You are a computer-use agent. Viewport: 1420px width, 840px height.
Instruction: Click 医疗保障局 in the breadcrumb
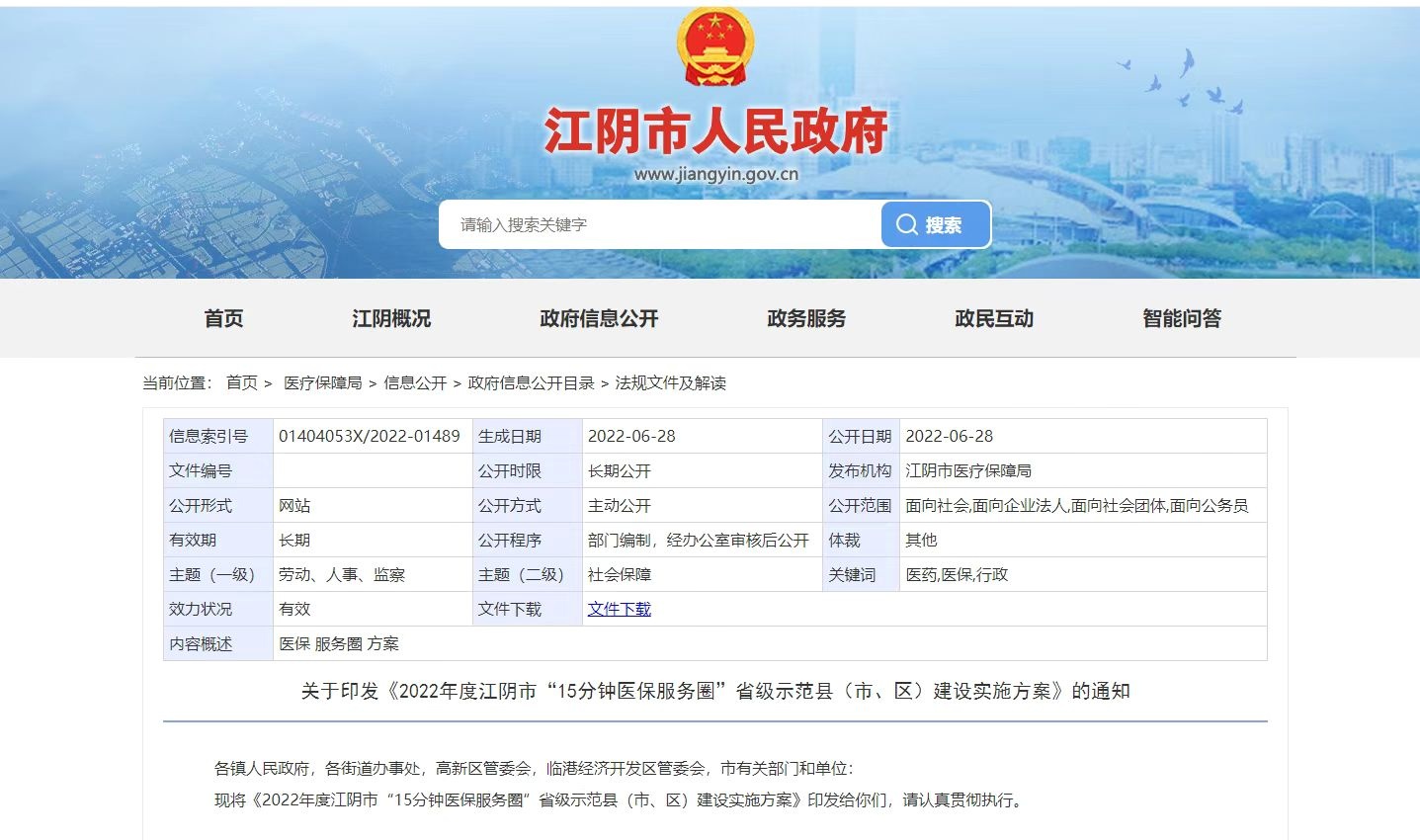322,383
